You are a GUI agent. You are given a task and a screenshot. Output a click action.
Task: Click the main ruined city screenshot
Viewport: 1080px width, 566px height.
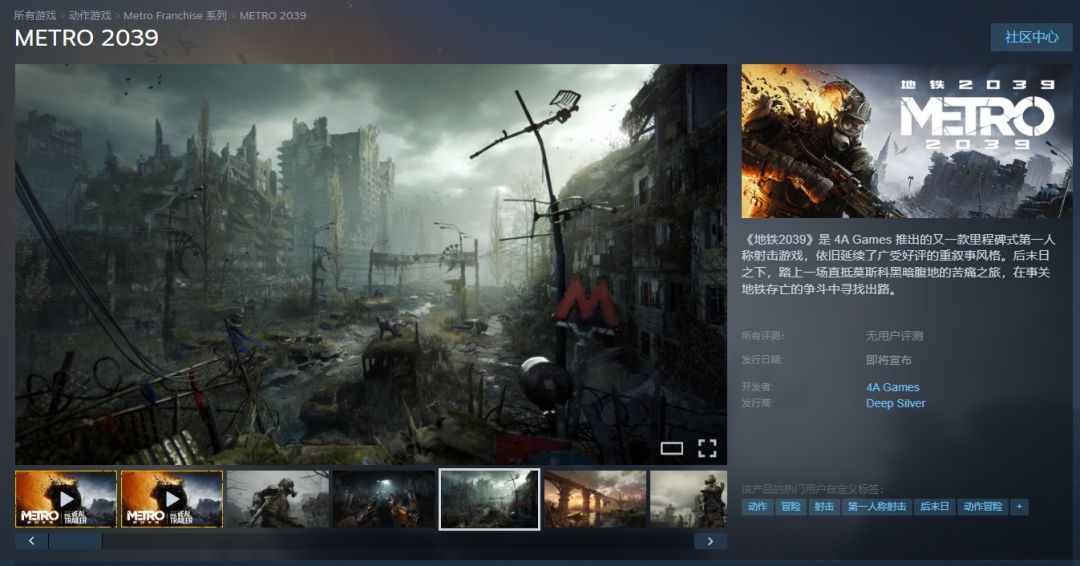[371, 264]
